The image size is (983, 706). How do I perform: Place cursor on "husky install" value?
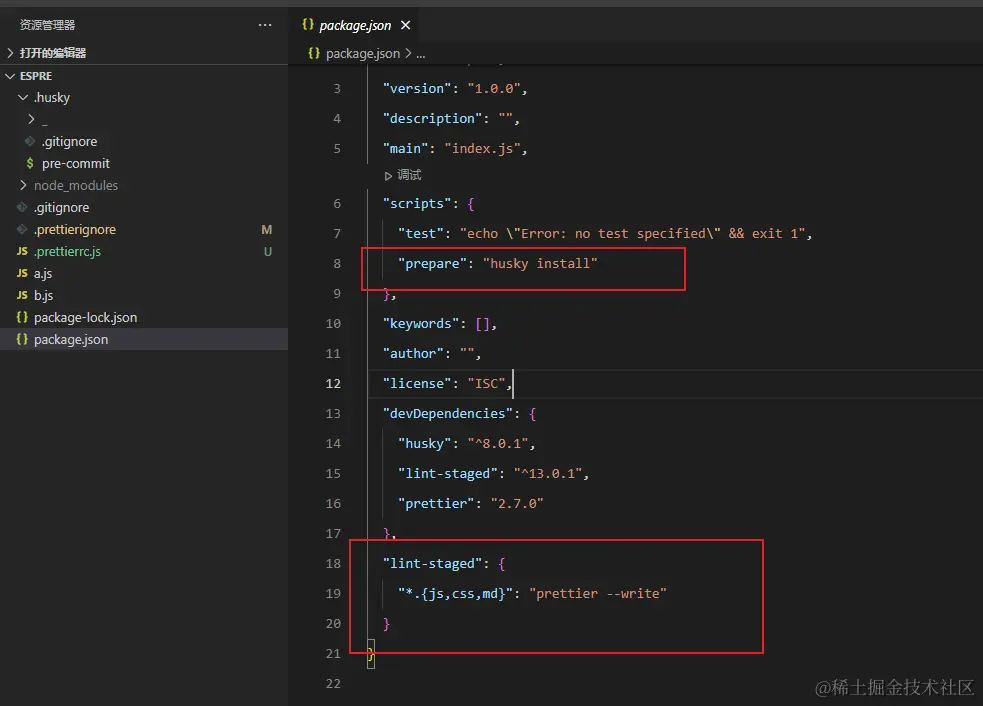pyautogui.click(x=540, y=263)
